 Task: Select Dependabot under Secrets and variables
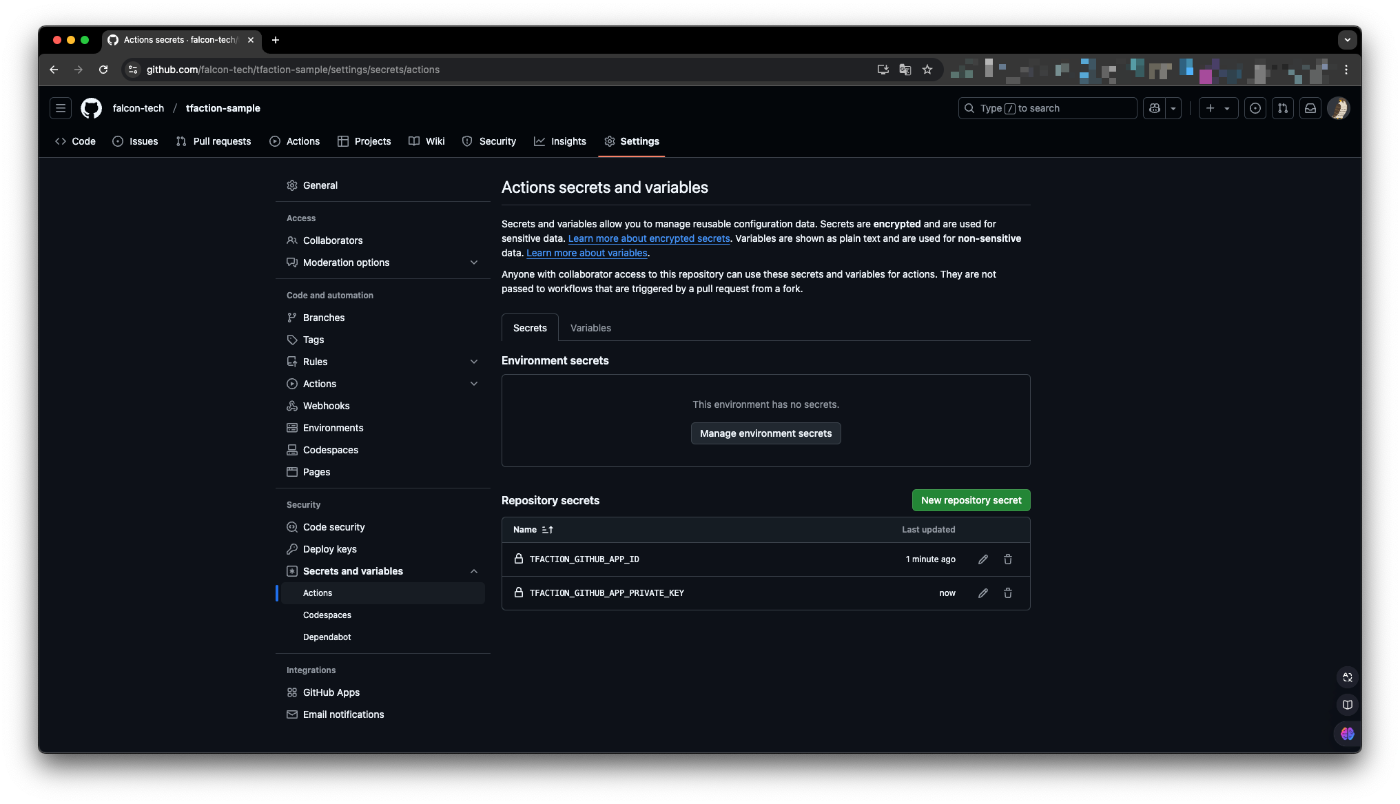click(x=381, y=637)
